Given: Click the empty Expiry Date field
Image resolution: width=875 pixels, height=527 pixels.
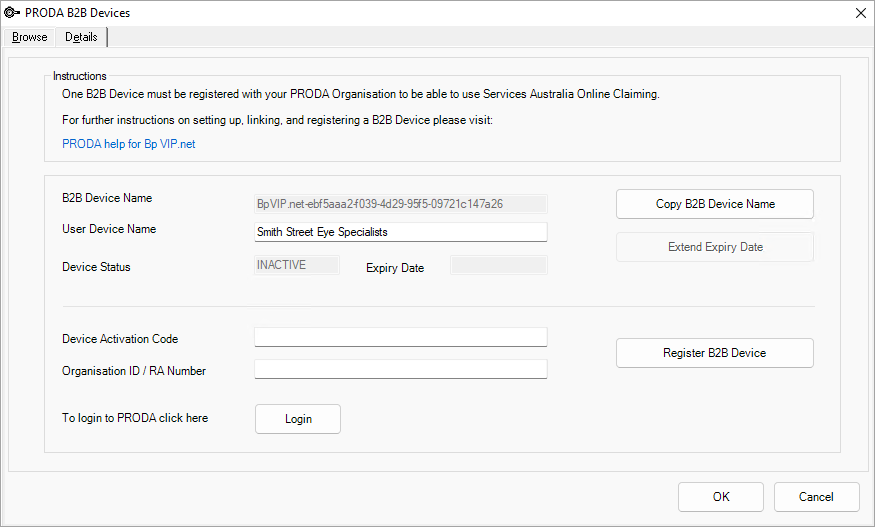Looking at the screenshot, I should point(499,265).
